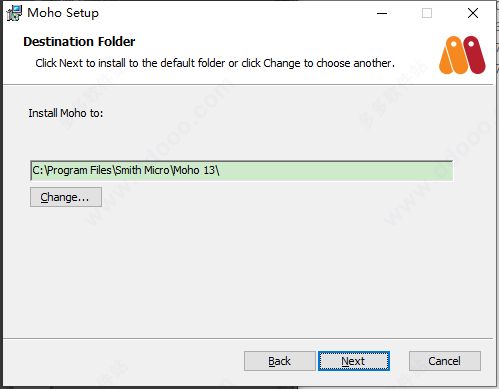Go Back to the previous setup step
The image size is (499, 389).
[280, 361]
